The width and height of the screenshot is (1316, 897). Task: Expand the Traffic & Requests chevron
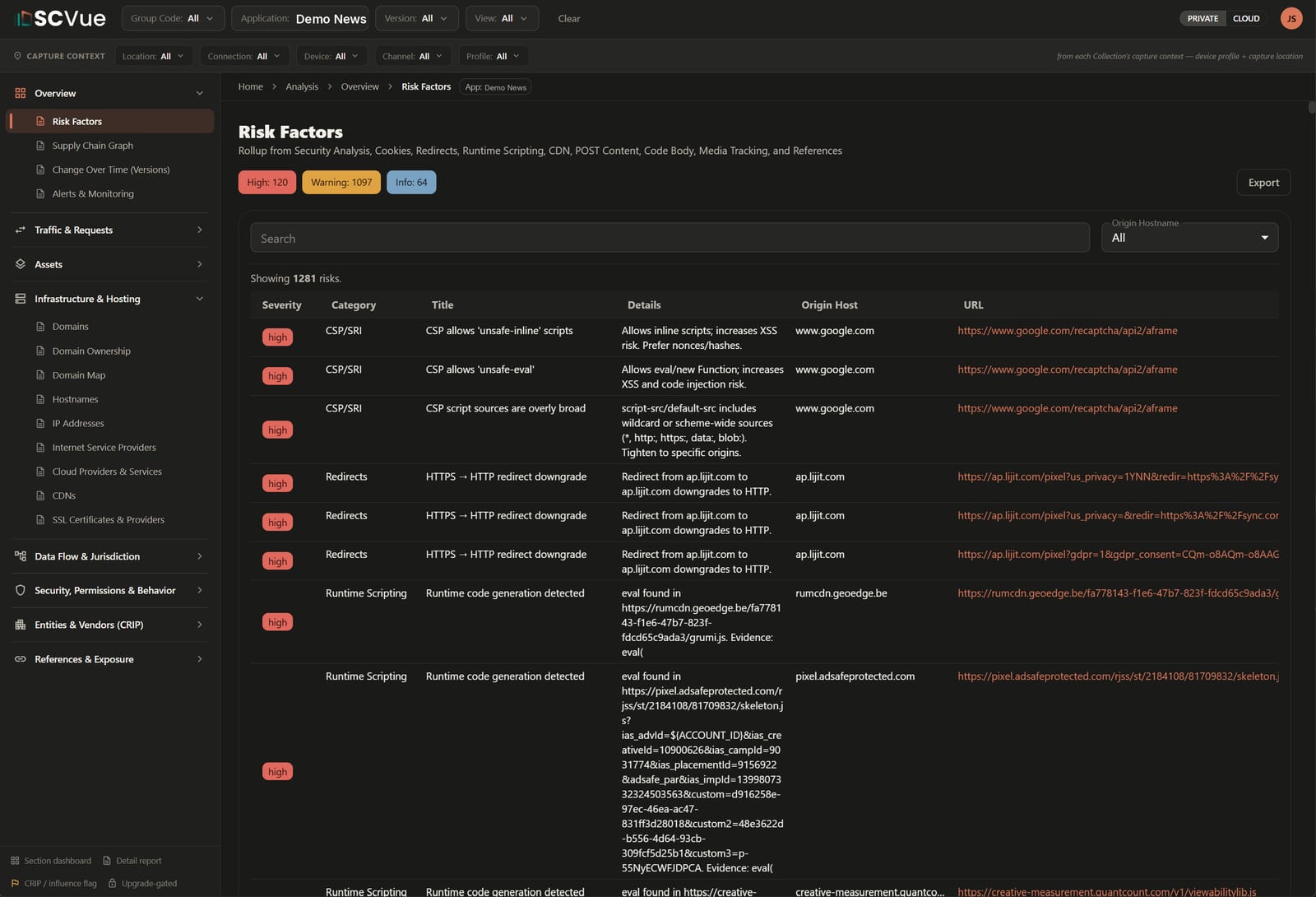(200, 230)
